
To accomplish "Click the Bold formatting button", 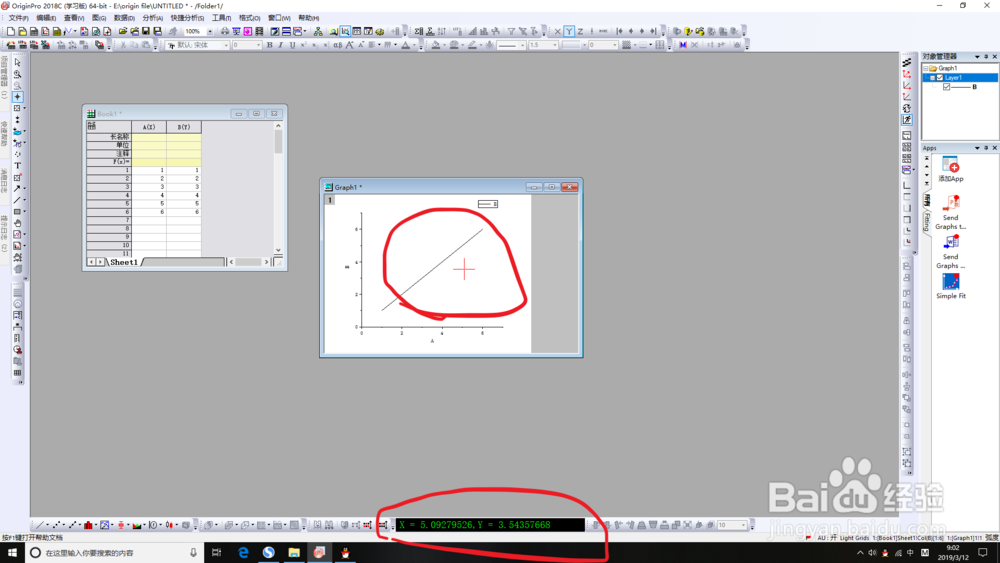I will [270, 45].
